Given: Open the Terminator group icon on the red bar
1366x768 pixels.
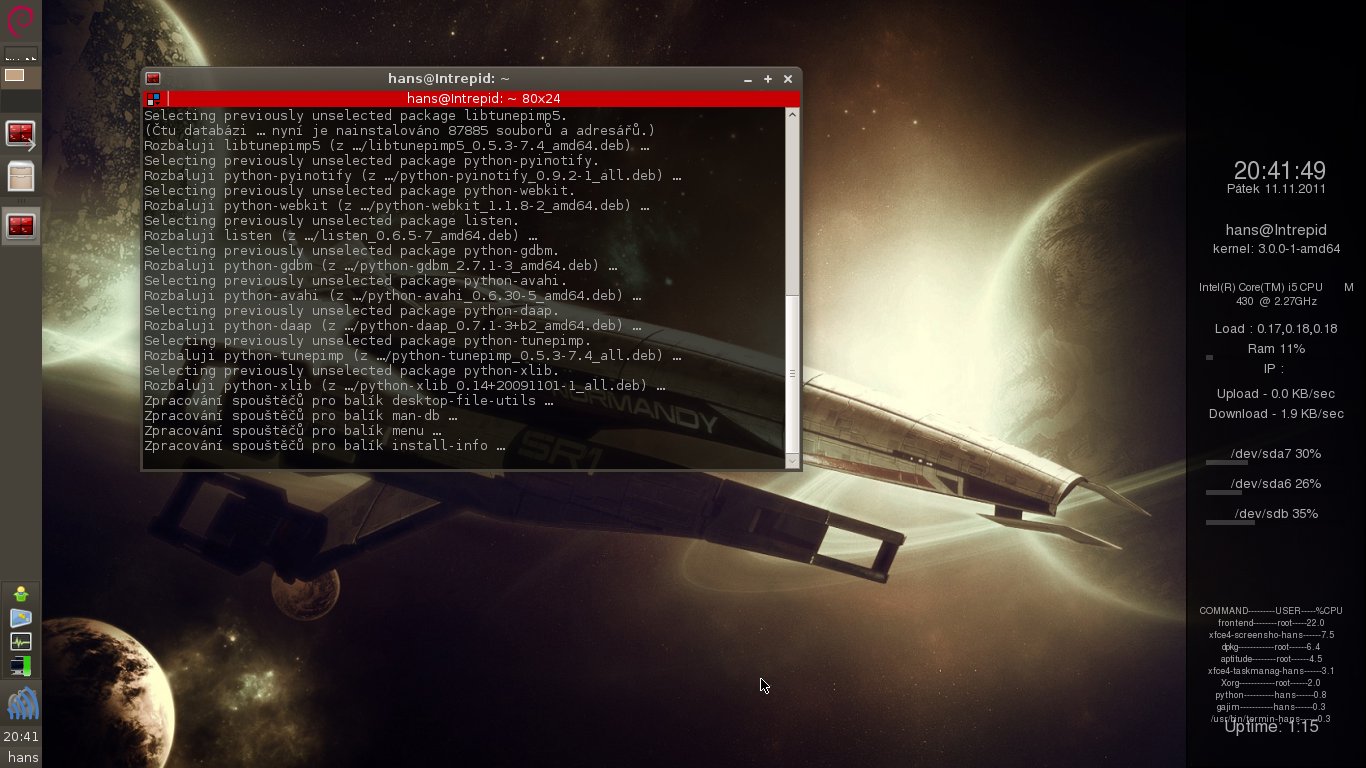Looking at the screenshot, I should coord(153,99).
